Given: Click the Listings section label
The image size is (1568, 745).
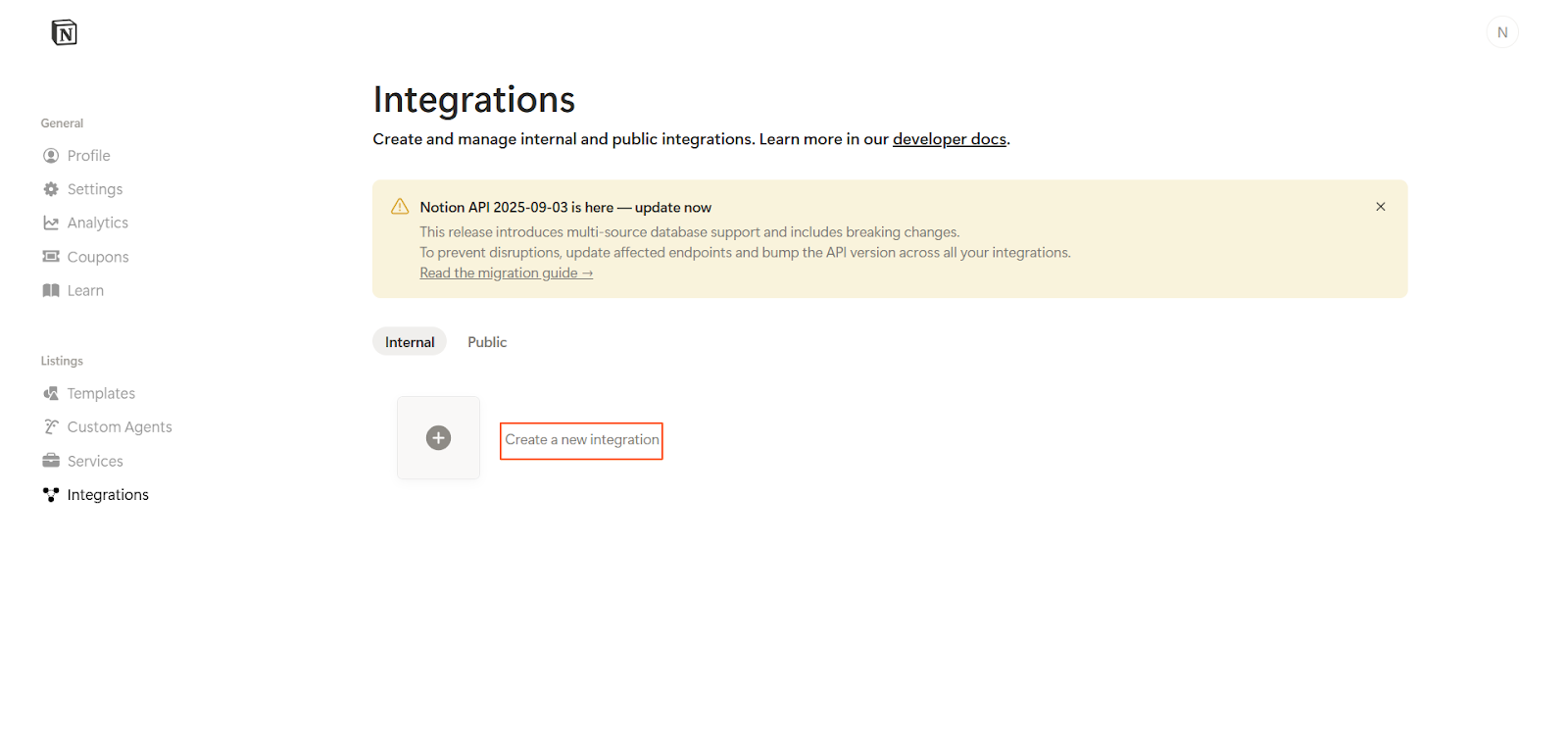Looking at the screenshot, I should coord(62,361).
